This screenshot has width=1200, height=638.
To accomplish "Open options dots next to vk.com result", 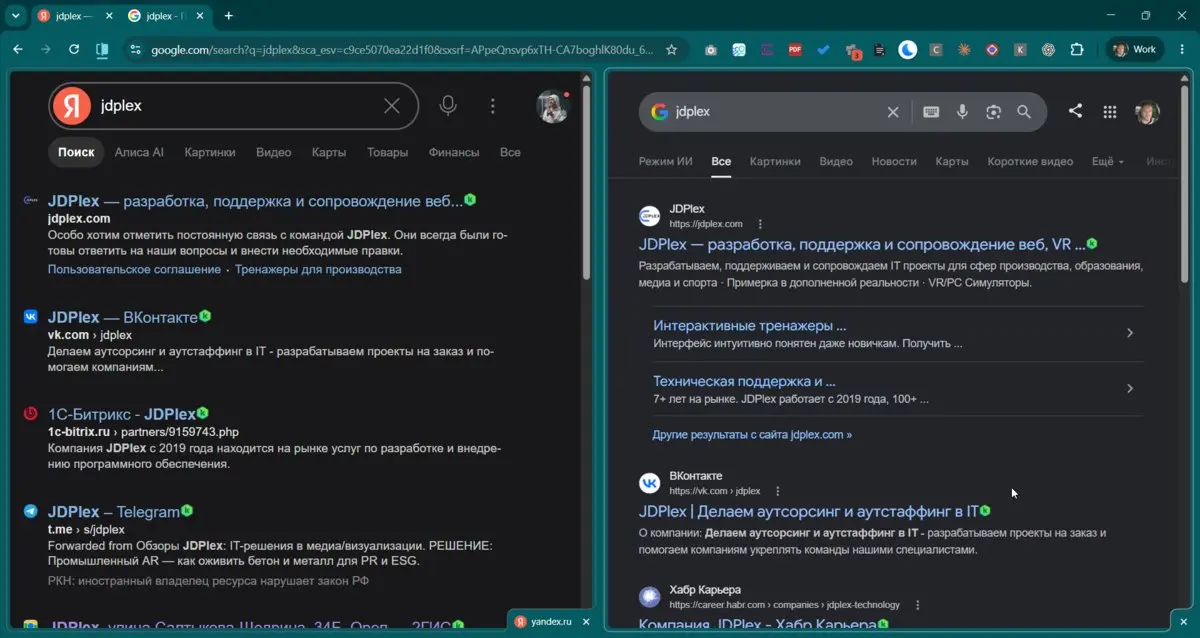I will point(778,491).
